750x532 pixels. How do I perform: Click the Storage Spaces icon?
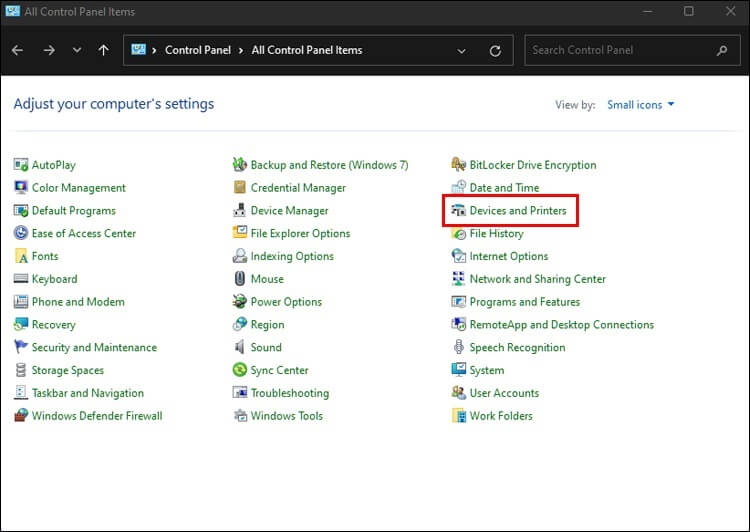(21, 370)
